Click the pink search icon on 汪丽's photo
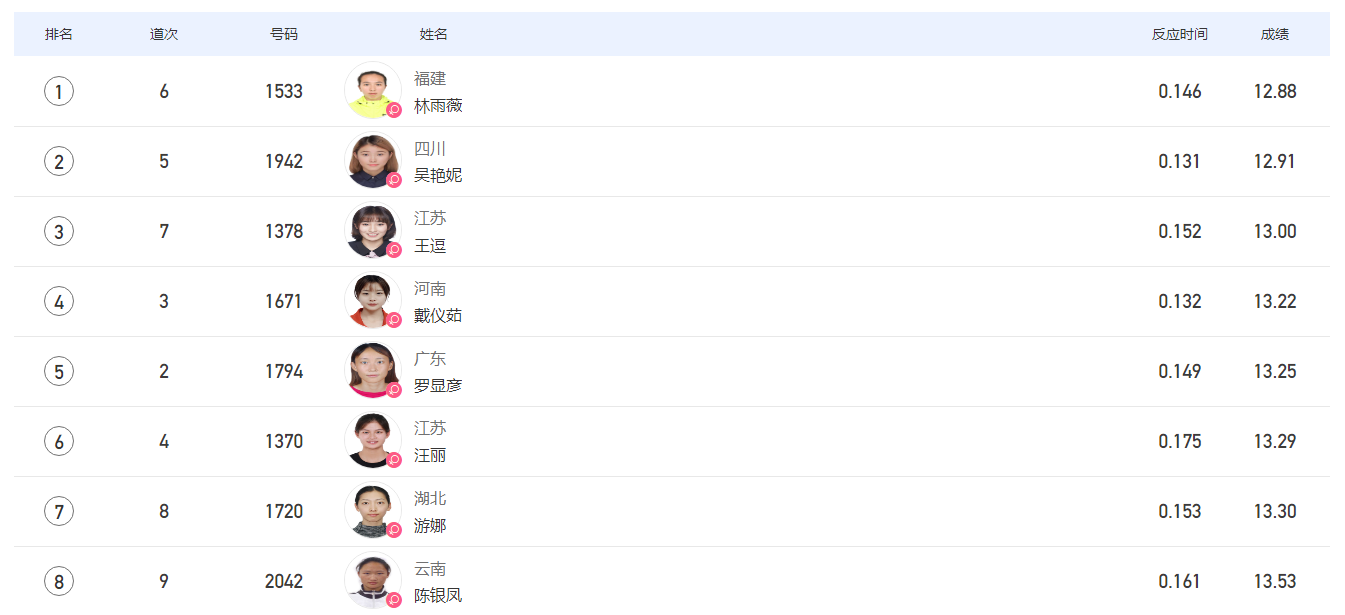The height and width of the screenshot is (615, 1345). pos(394,460)
